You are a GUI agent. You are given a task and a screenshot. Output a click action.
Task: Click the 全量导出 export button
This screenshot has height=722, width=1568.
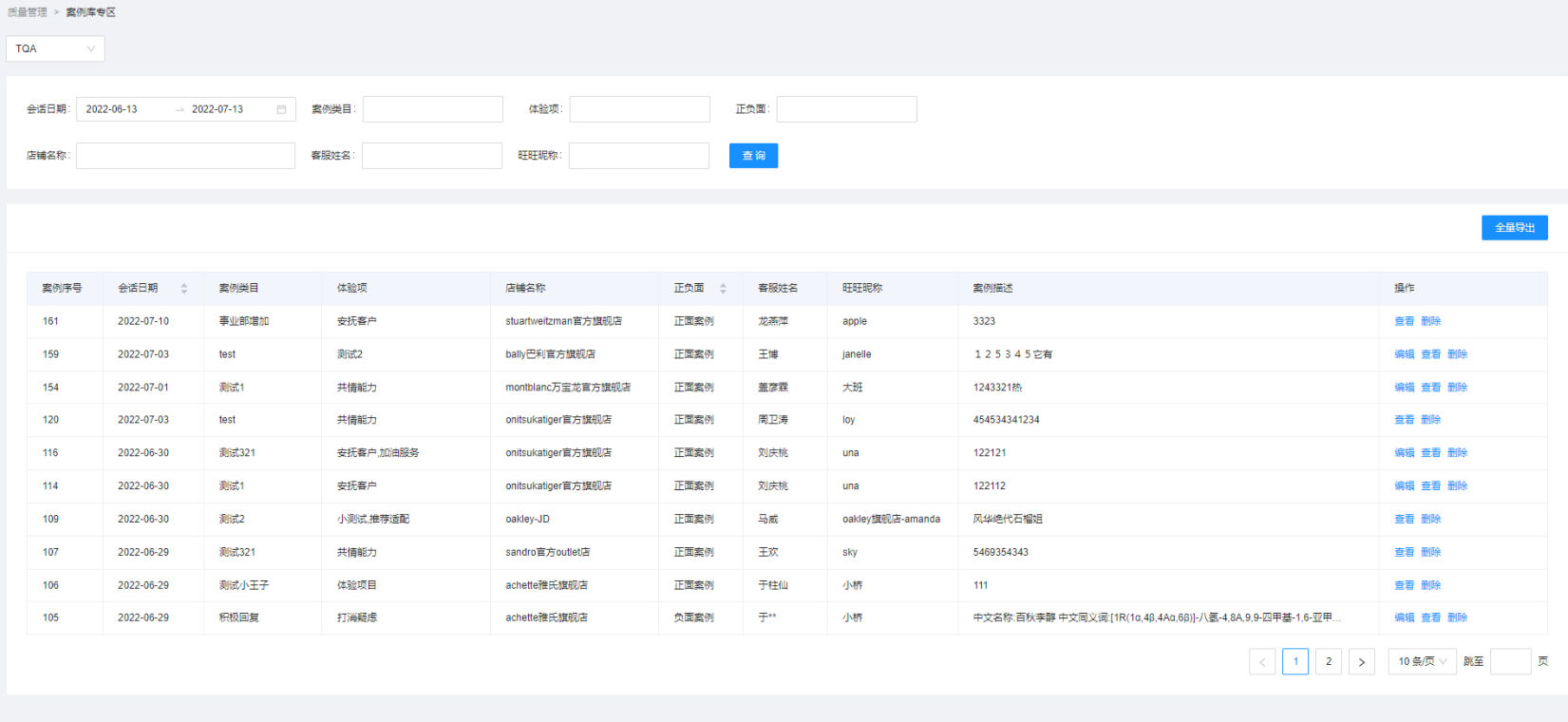pos(1515,228)
